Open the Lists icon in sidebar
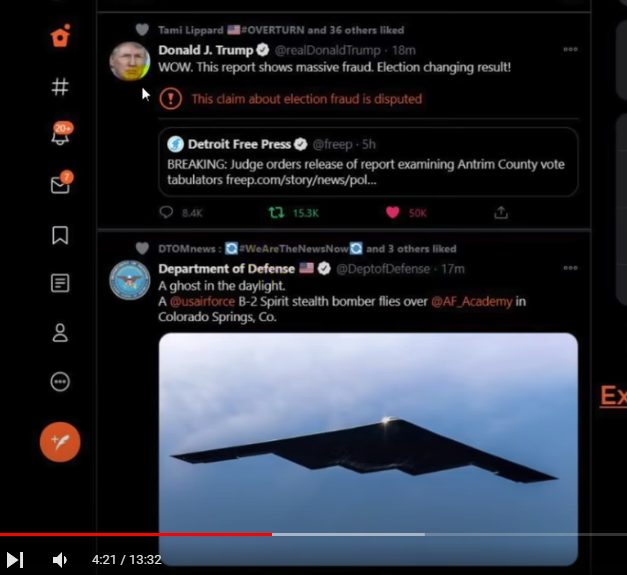This screenshot has width=627, height=575. click(60, 283)
